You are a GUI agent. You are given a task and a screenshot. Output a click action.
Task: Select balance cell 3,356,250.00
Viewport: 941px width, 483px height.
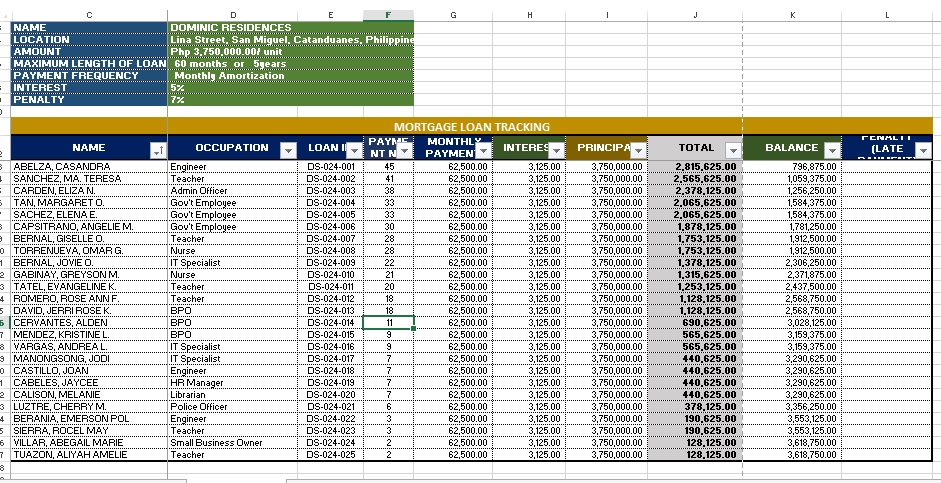(x=792, y=407)
